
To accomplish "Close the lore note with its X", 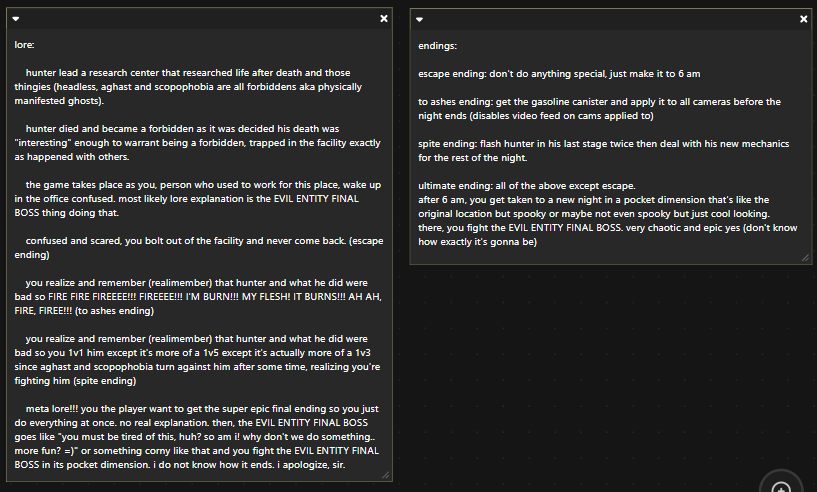I will pyautogui.click(x=384, y=19).
